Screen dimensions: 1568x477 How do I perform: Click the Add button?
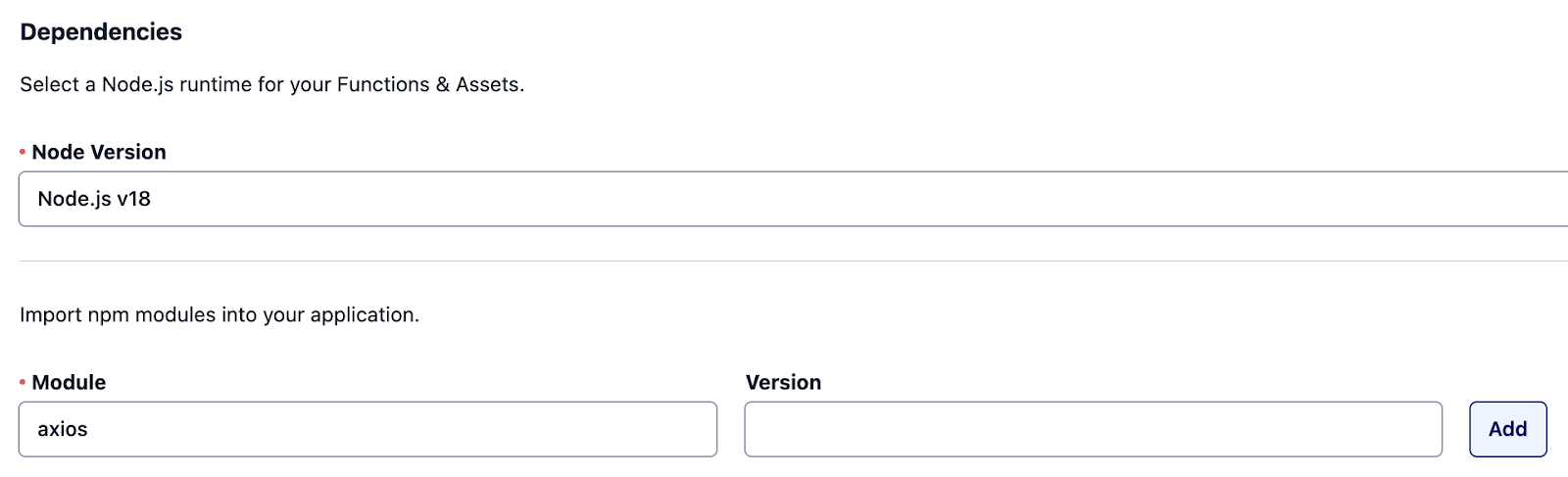(1507, 429)
